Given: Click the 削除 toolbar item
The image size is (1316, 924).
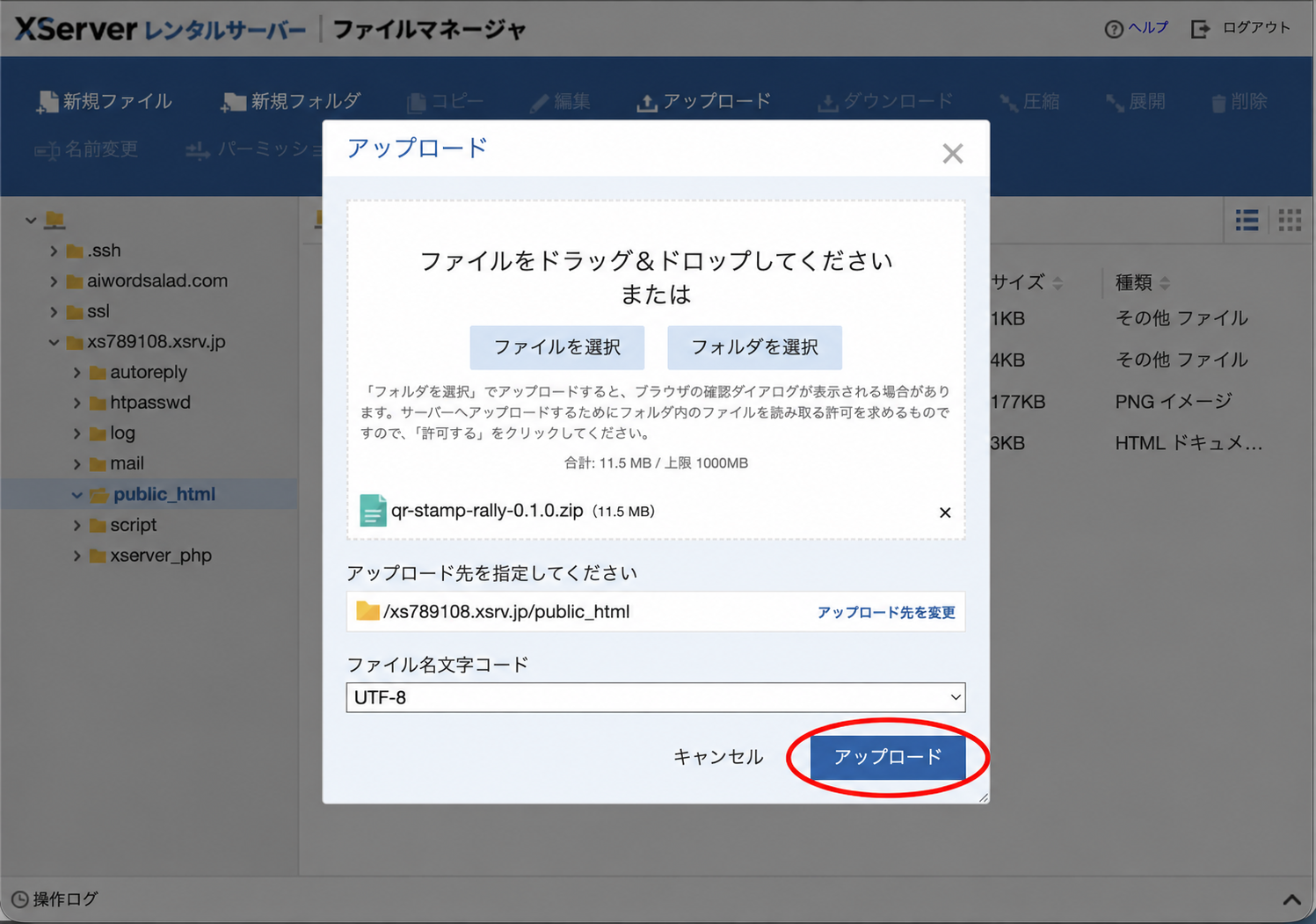Looking at the screenshot, I should [x=1239, y=102].
